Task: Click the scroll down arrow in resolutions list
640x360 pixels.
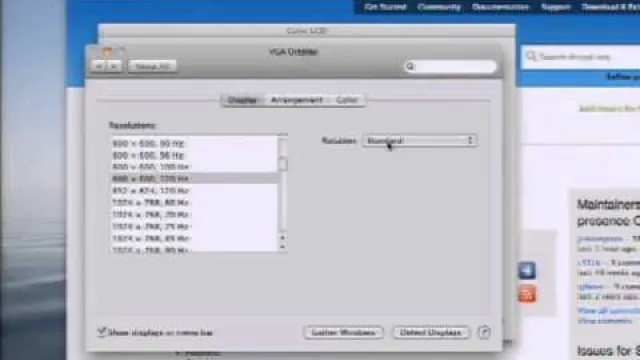Action: pyautogui.click(x=282, y=247)
